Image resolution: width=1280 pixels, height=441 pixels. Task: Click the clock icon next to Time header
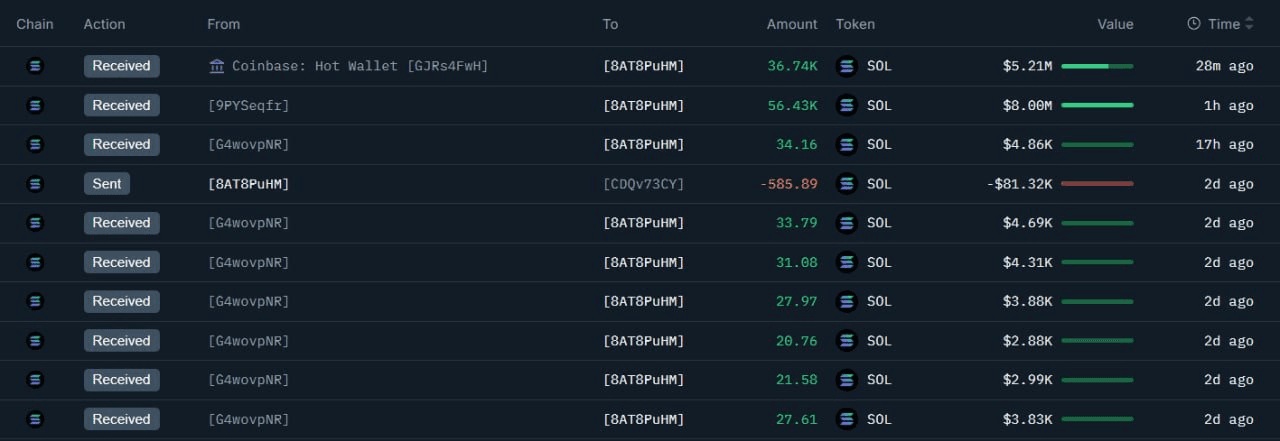(1194, 24)
